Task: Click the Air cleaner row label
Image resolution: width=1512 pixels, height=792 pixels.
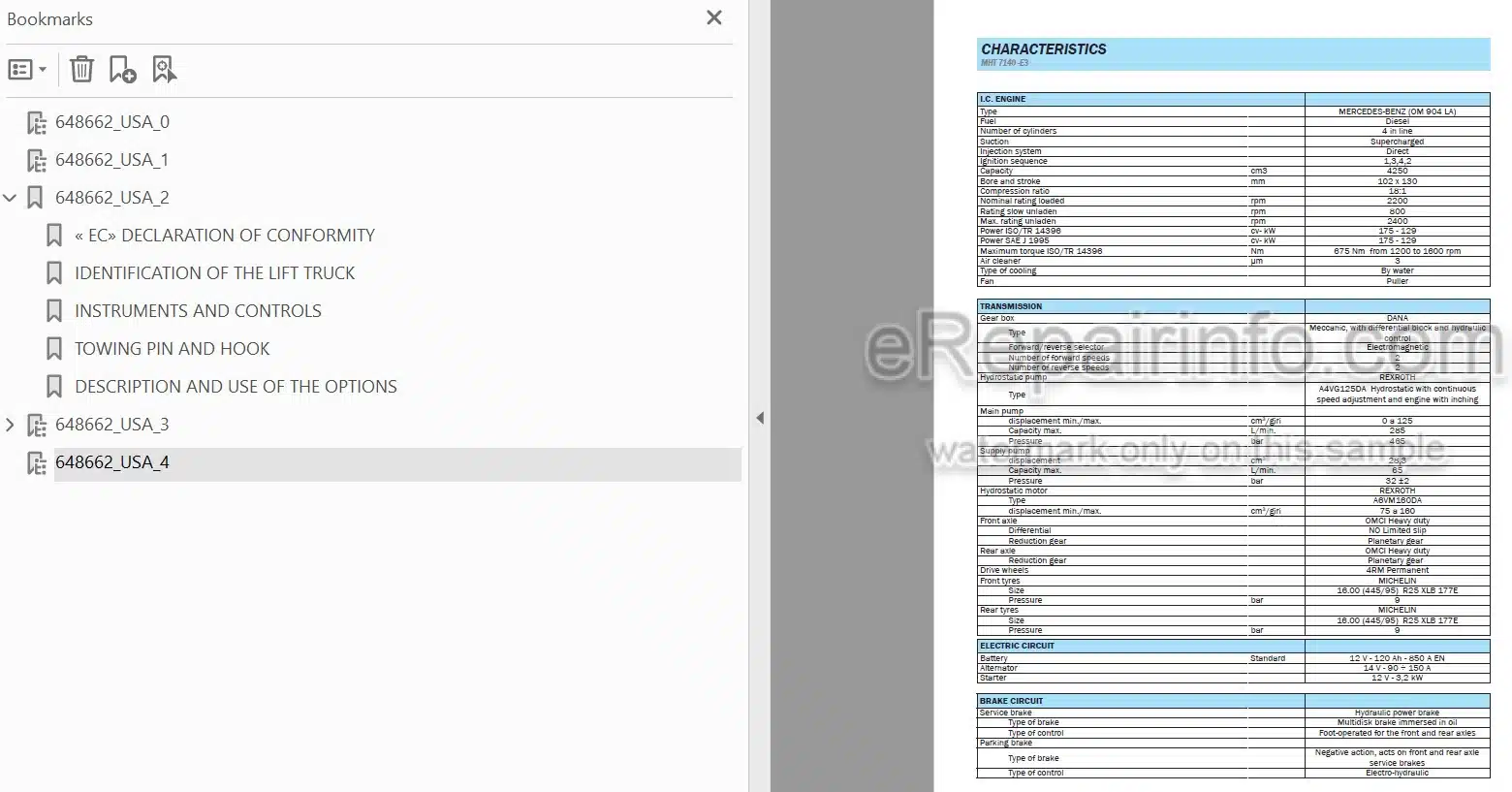Action: coord(1000,261)
